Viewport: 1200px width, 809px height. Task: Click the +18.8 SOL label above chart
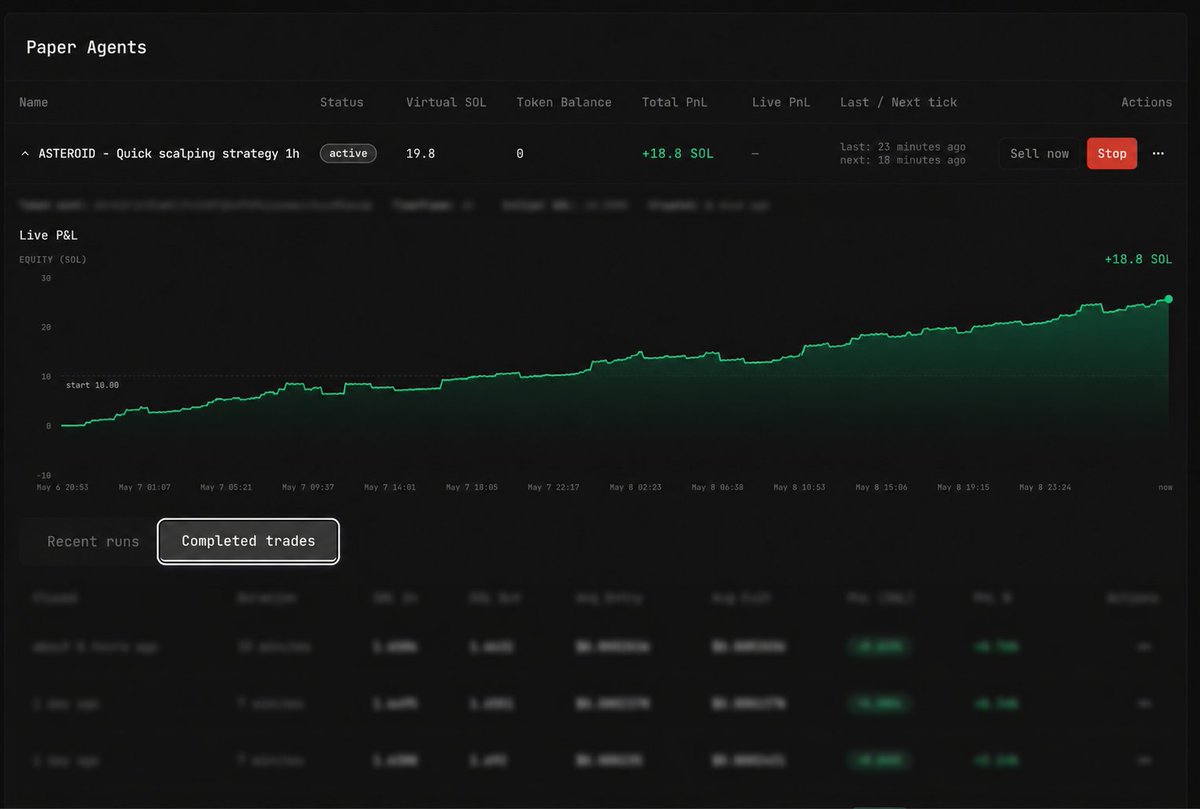[1138, 259]
